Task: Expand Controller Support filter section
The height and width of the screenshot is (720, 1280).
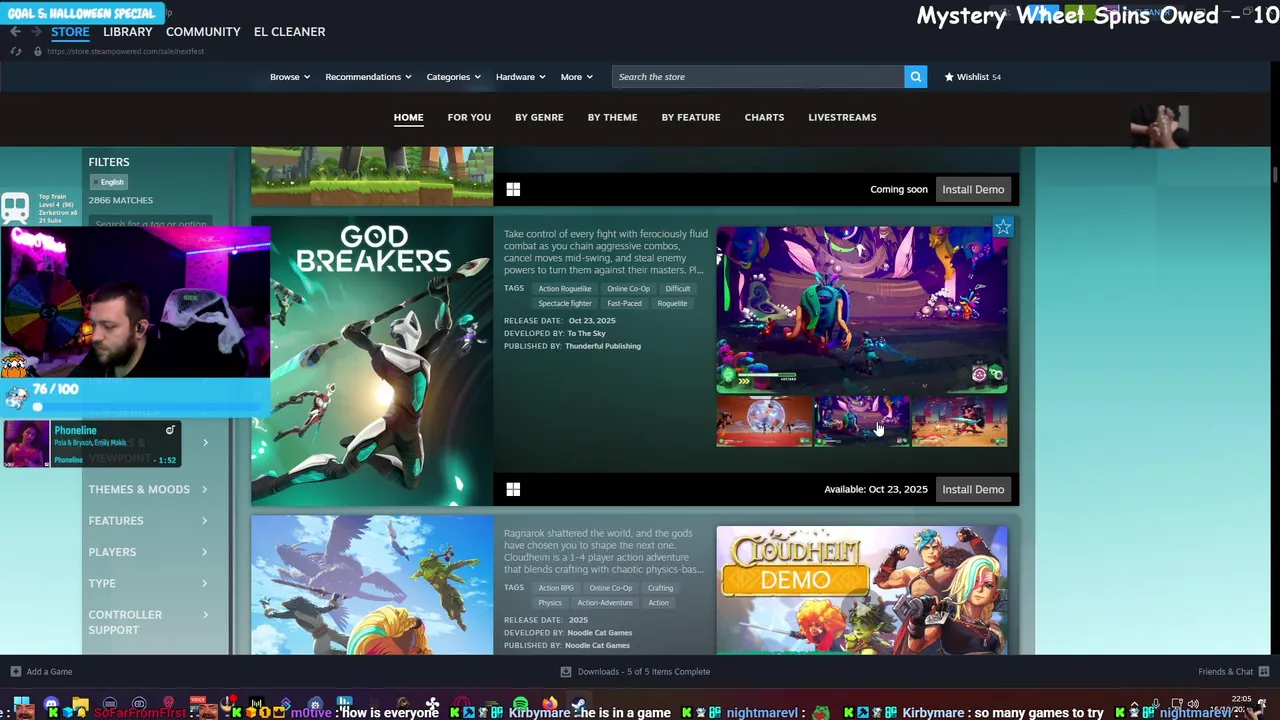Action: pyautogui.click(x=148, y=622)
